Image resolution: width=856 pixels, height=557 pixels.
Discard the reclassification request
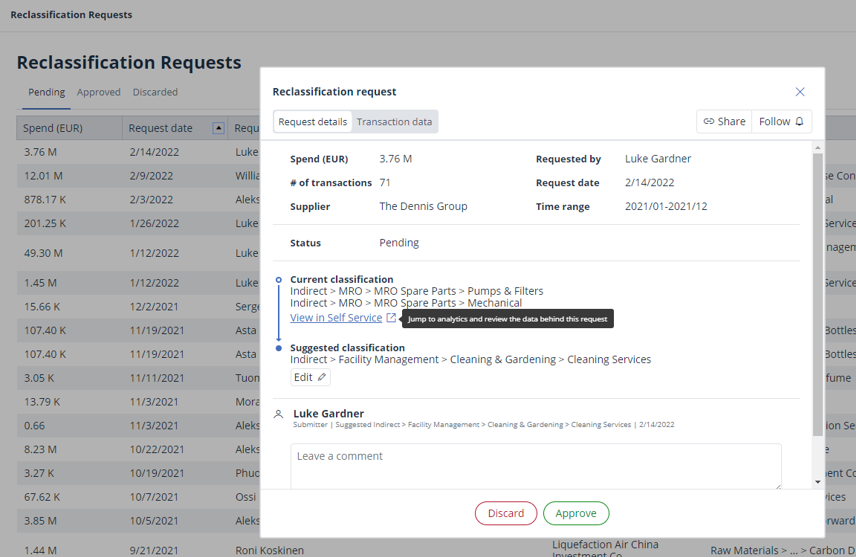506,513
